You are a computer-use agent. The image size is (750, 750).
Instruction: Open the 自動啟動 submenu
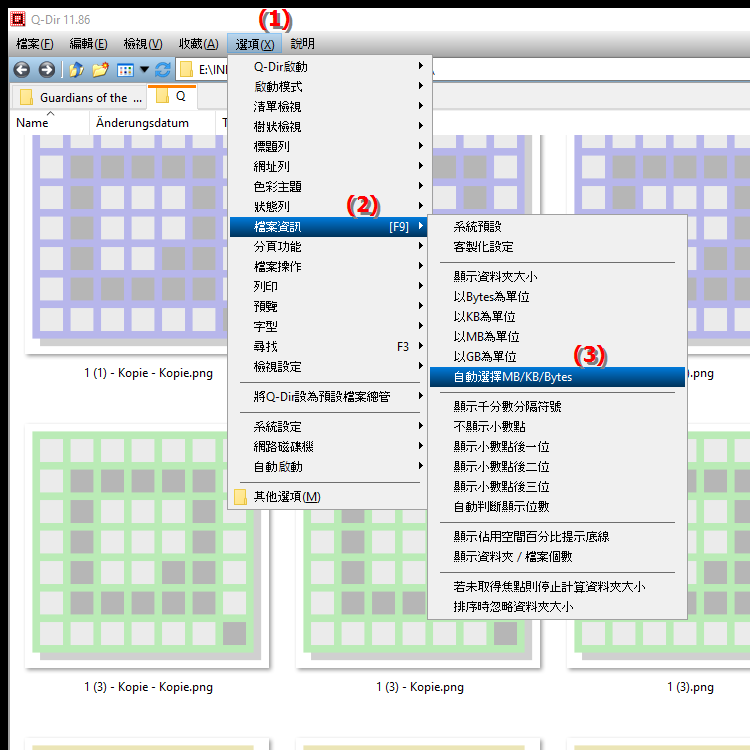click(x=330, y=467)
